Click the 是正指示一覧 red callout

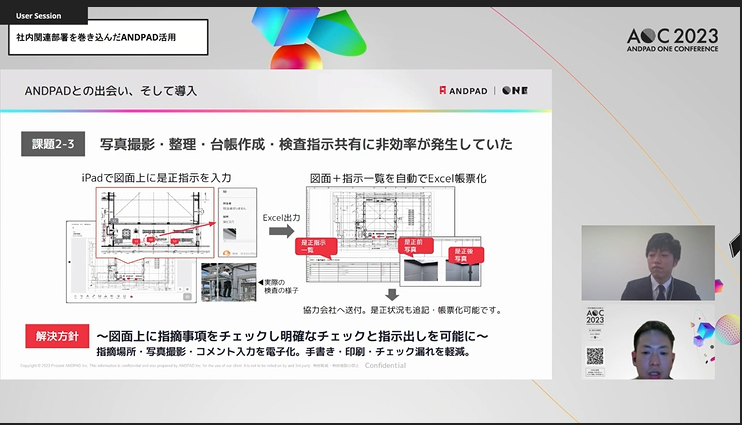click(x=315, y=246)
